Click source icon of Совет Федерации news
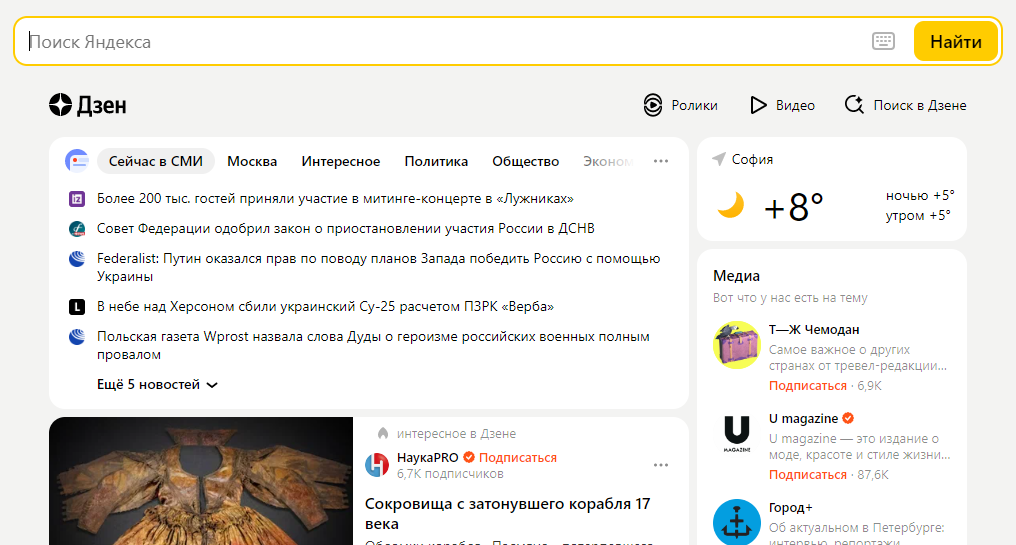This screenshot has height=545, width=1016. tap(77, 229)
